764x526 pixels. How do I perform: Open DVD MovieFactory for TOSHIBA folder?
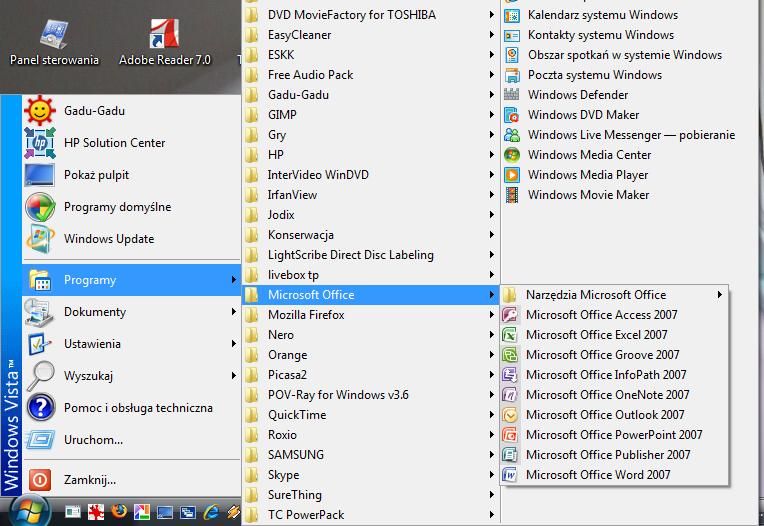370,15
